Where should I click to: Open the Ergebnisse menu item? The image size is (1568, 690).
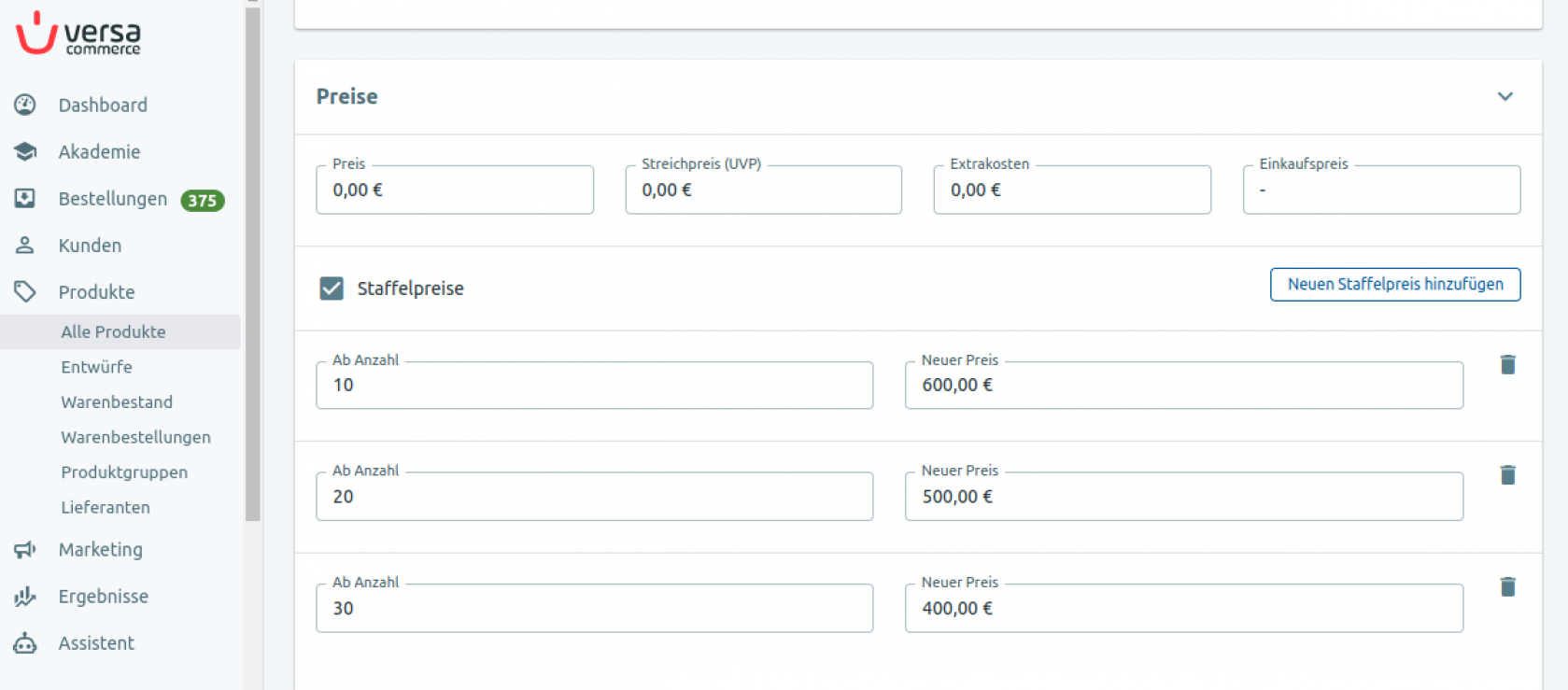pos(103,596)
